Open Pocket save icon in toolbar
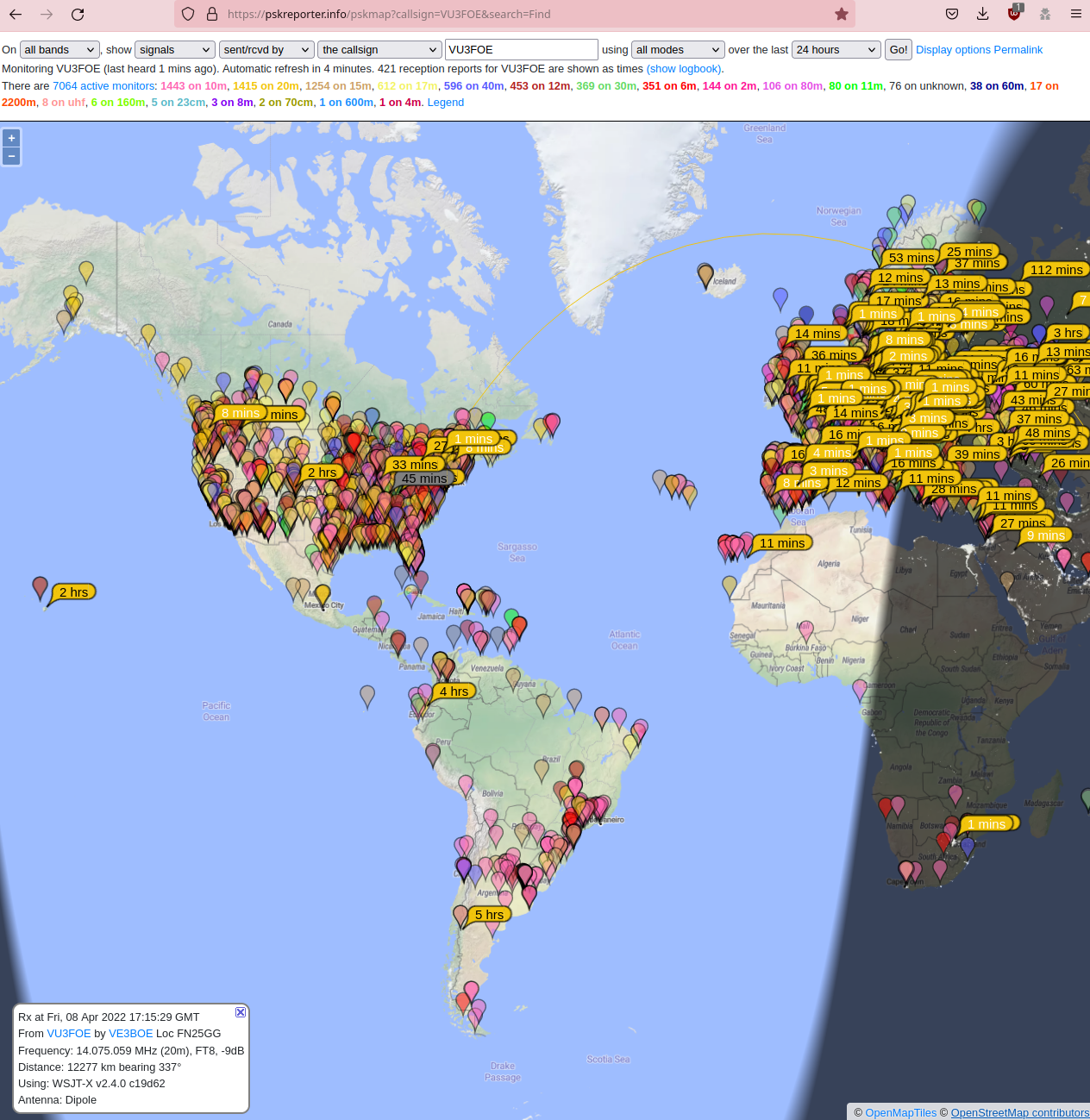The image size is (1090, 1120). coord(952,14)
